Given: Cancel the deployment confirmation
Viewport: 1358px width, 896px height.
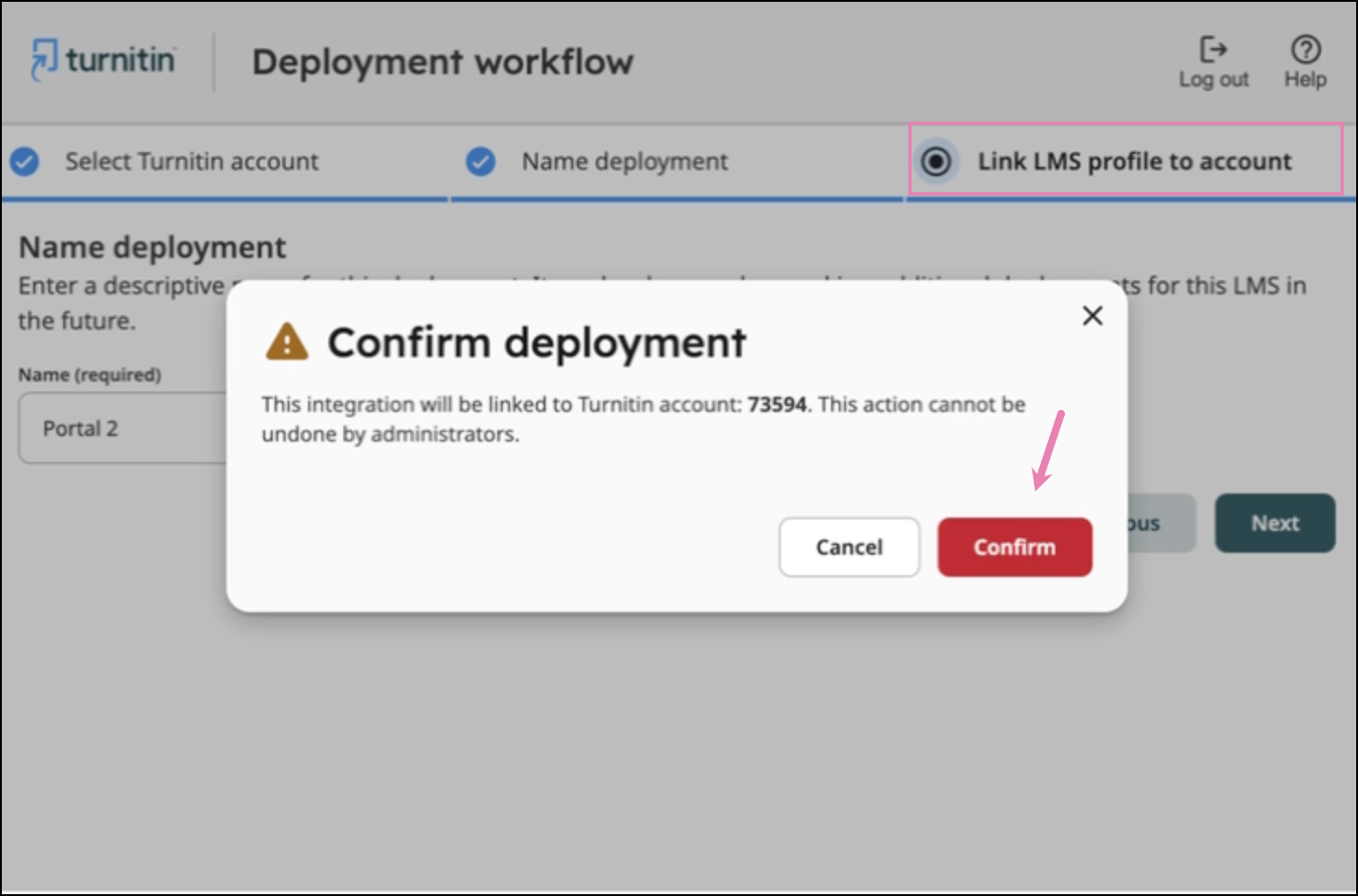Looking at the screenshot, I should click(x=850, y=547).
